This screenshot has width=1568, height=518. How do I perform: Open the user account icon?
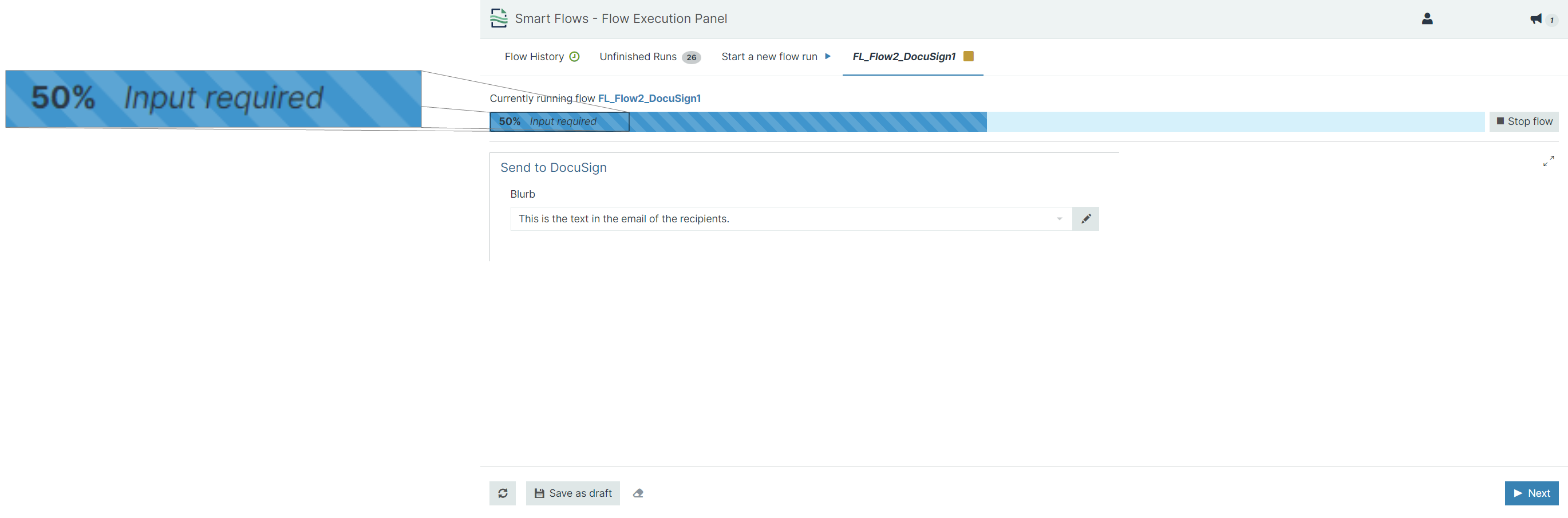(1427, 19)
